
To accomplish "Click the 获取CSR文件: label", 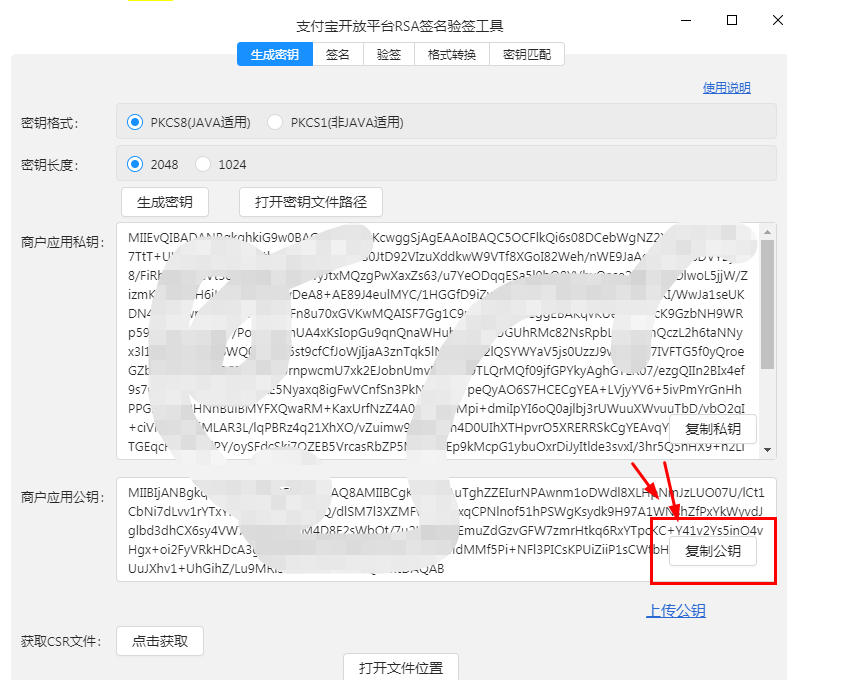I will 61,641.
